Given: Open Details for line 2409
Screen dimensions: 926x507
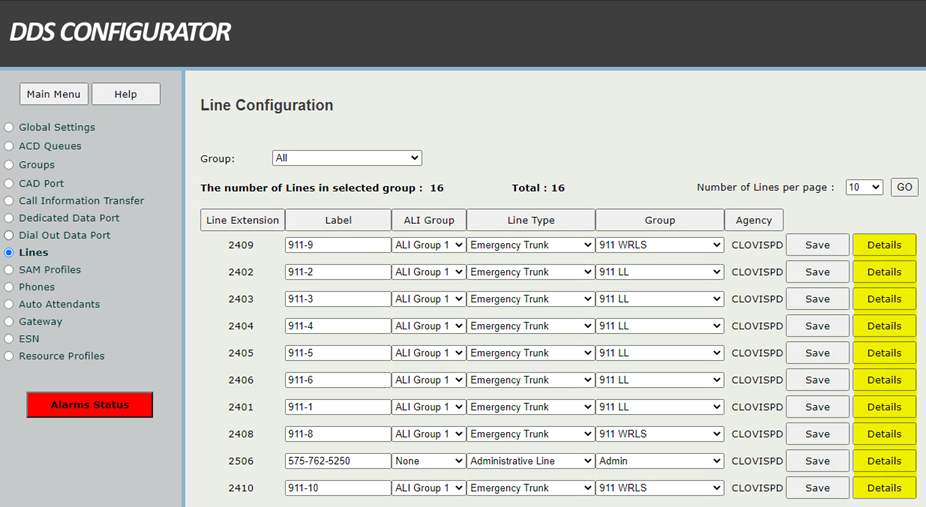Looking at the screenshot, I should [x=884, y=245].
